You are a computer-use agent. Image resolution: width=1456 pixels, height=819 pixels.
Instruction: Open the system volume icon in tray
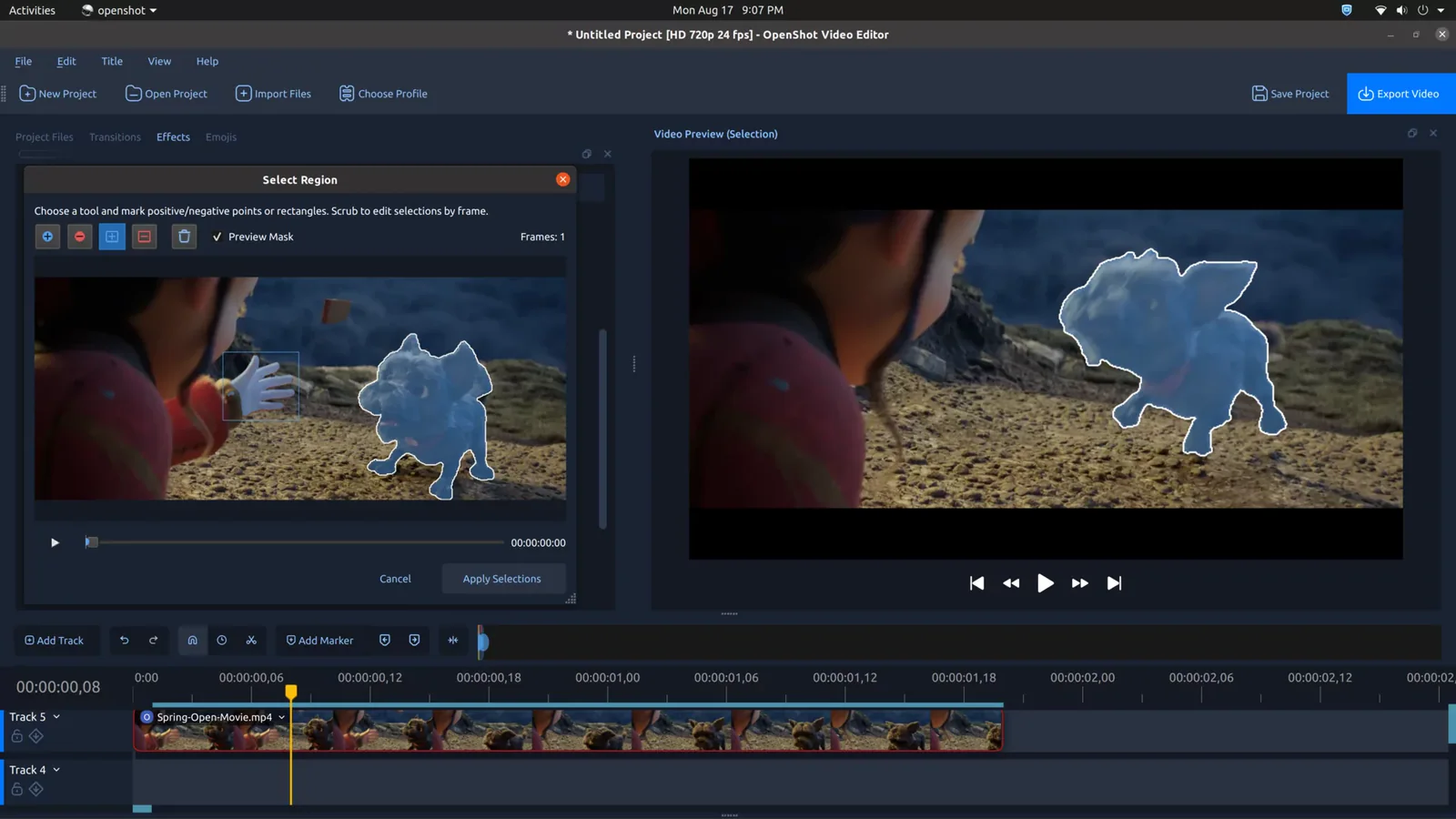click(1401, 10)
